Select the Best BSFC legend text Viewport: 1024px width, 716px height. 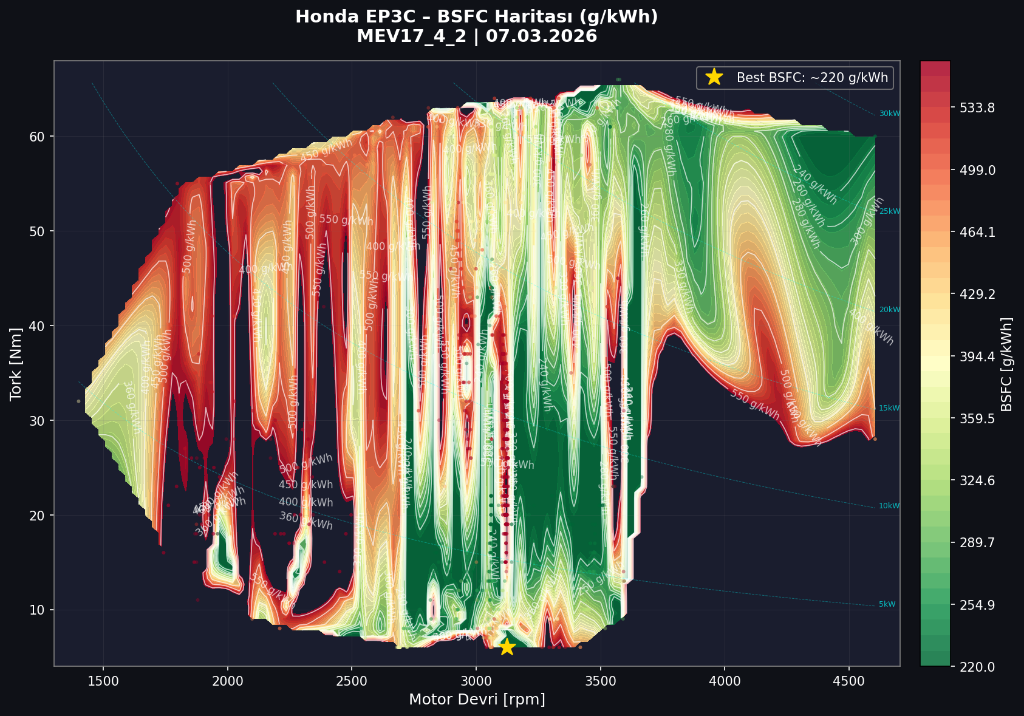[x=812, y=77]
